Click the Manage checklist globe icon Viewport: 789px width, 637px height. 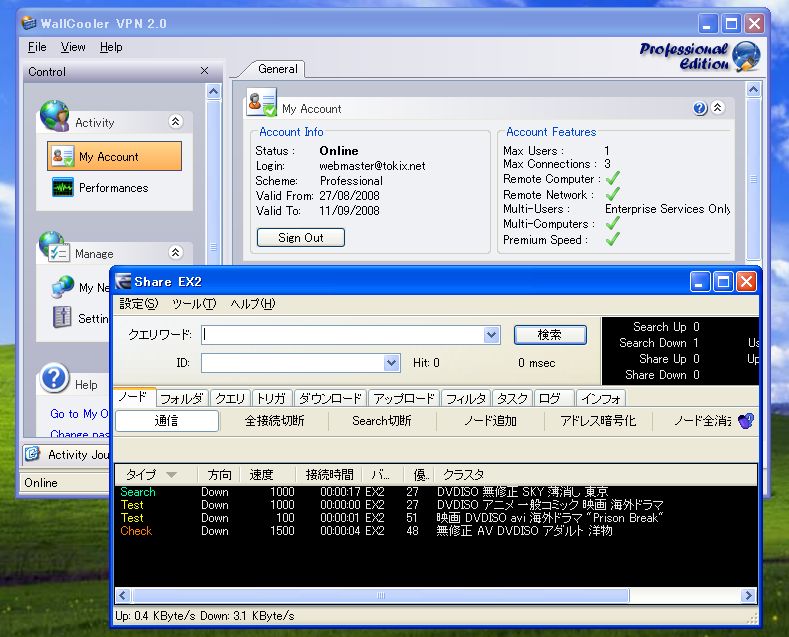pyautogui.click(x=54, y=247)
